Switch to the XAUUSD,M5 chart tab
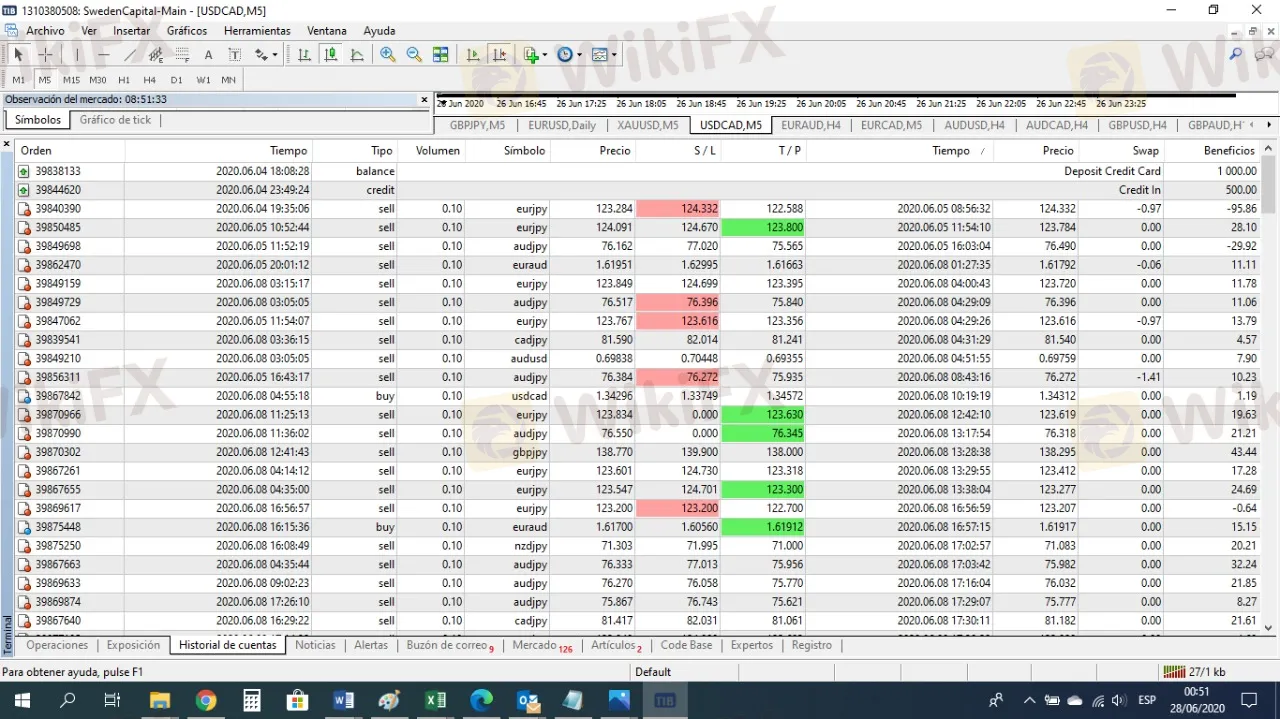Screen dimensions: 1280x719 coord(648,125)
